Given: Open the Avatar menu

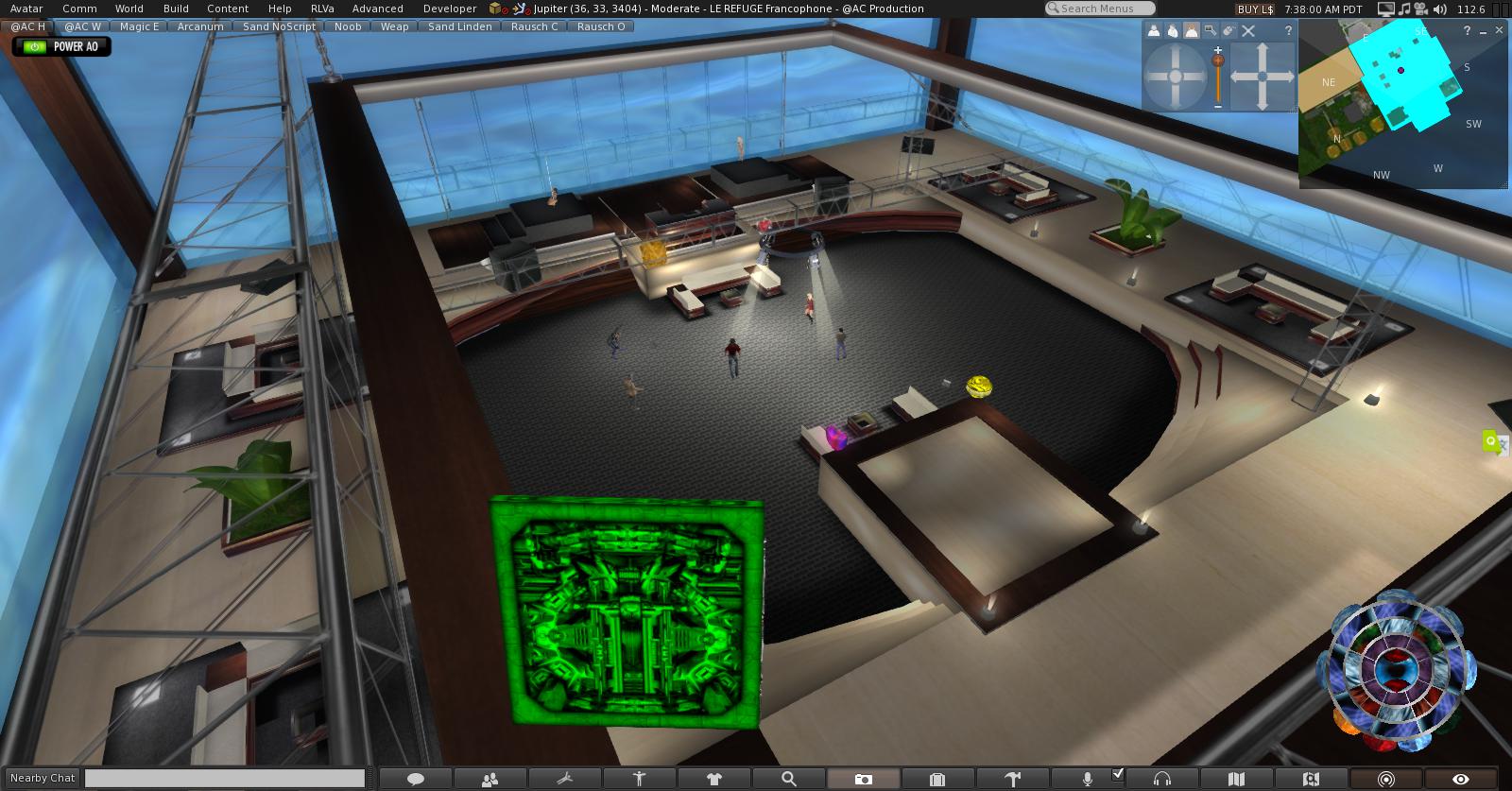Looking at the screenshot, I should pos(26,9).
